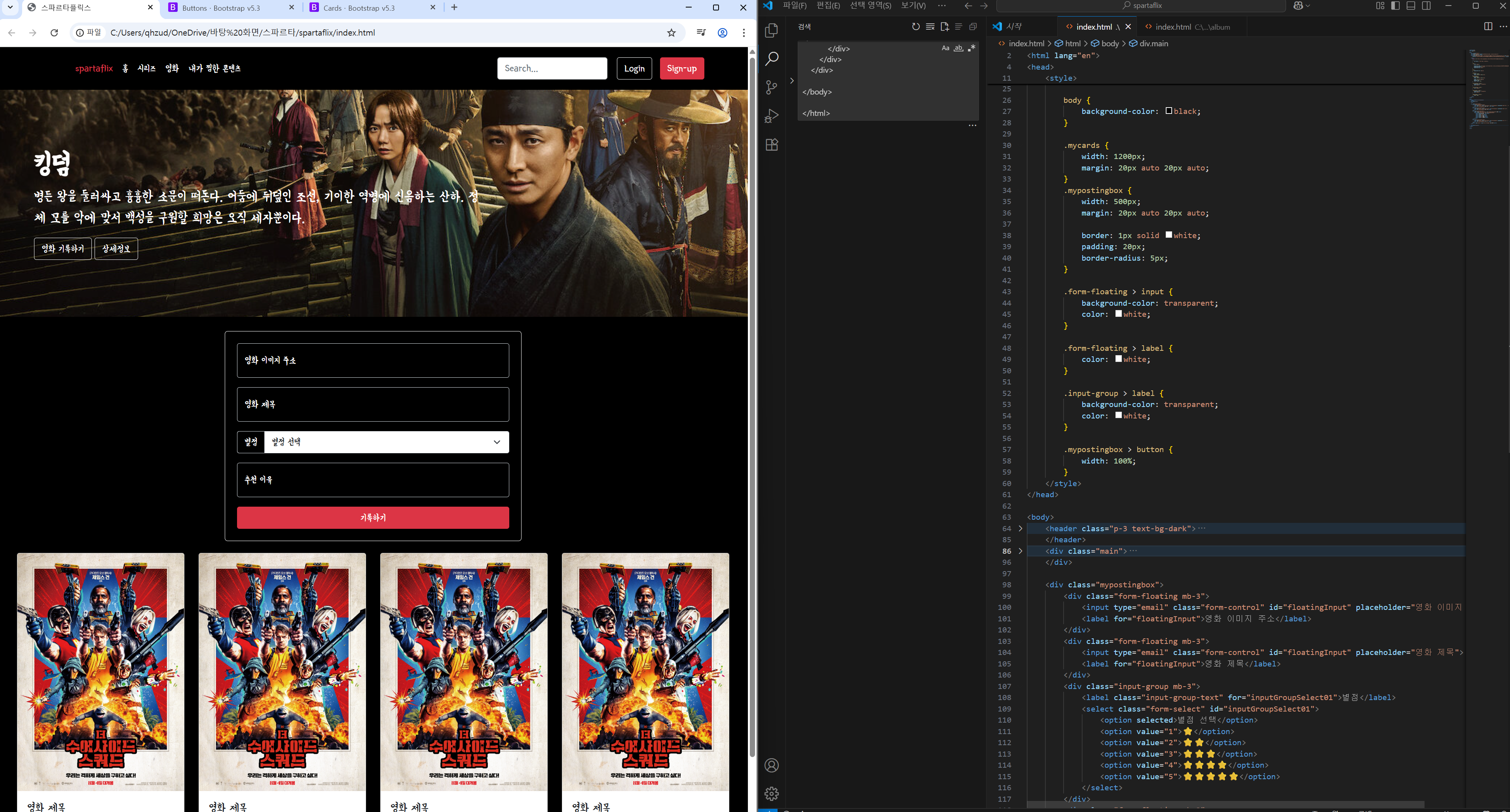Open the 시리즈 nav link
Image resolution: width=1510 pixels, height=812 pixels.
point(146,68)
